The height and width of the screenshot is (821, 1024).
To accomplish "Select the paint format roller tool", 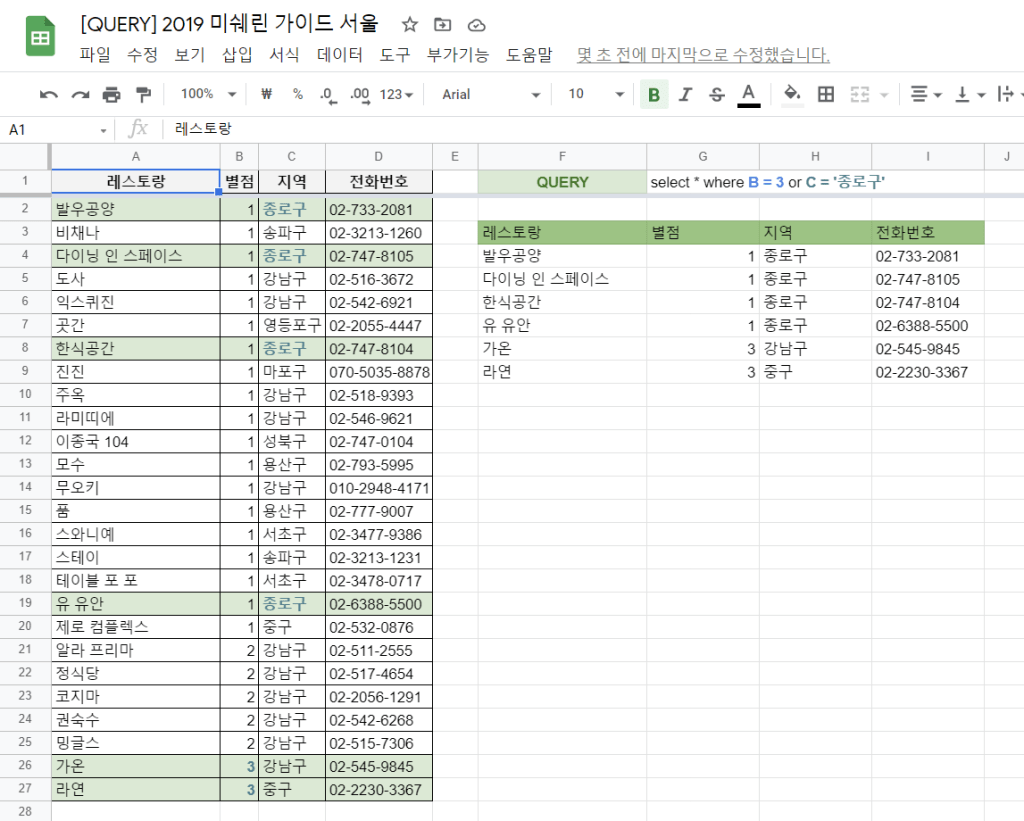I will [x=142, y=94].
